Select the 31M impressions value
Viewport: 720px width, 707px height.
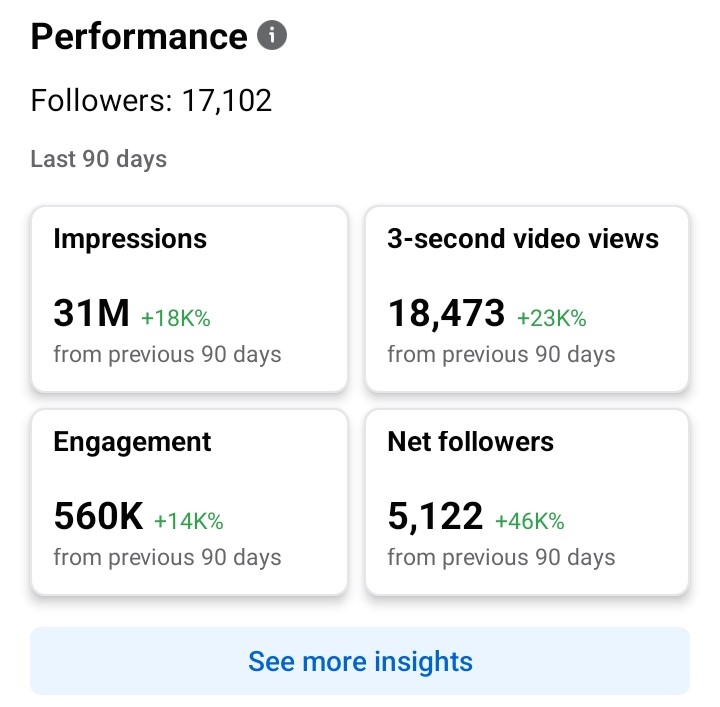(91, 314)
